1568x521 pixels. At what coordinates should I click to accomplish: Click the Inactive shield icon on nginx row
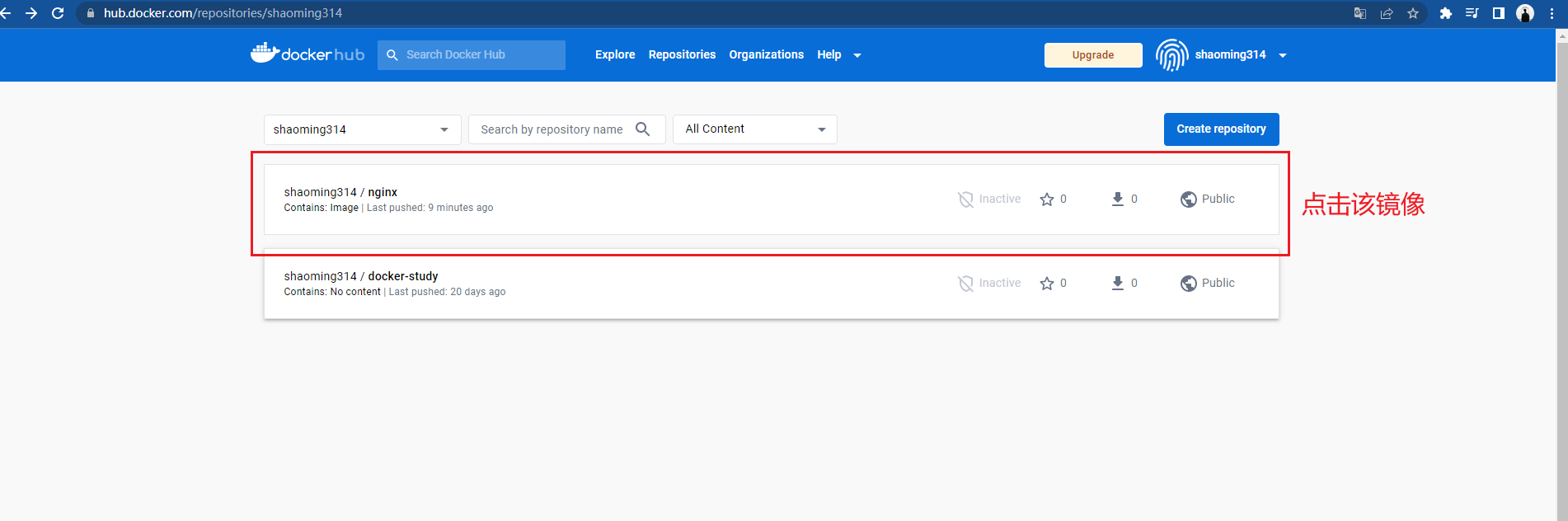pyautogui.click(x=965, y=199)
